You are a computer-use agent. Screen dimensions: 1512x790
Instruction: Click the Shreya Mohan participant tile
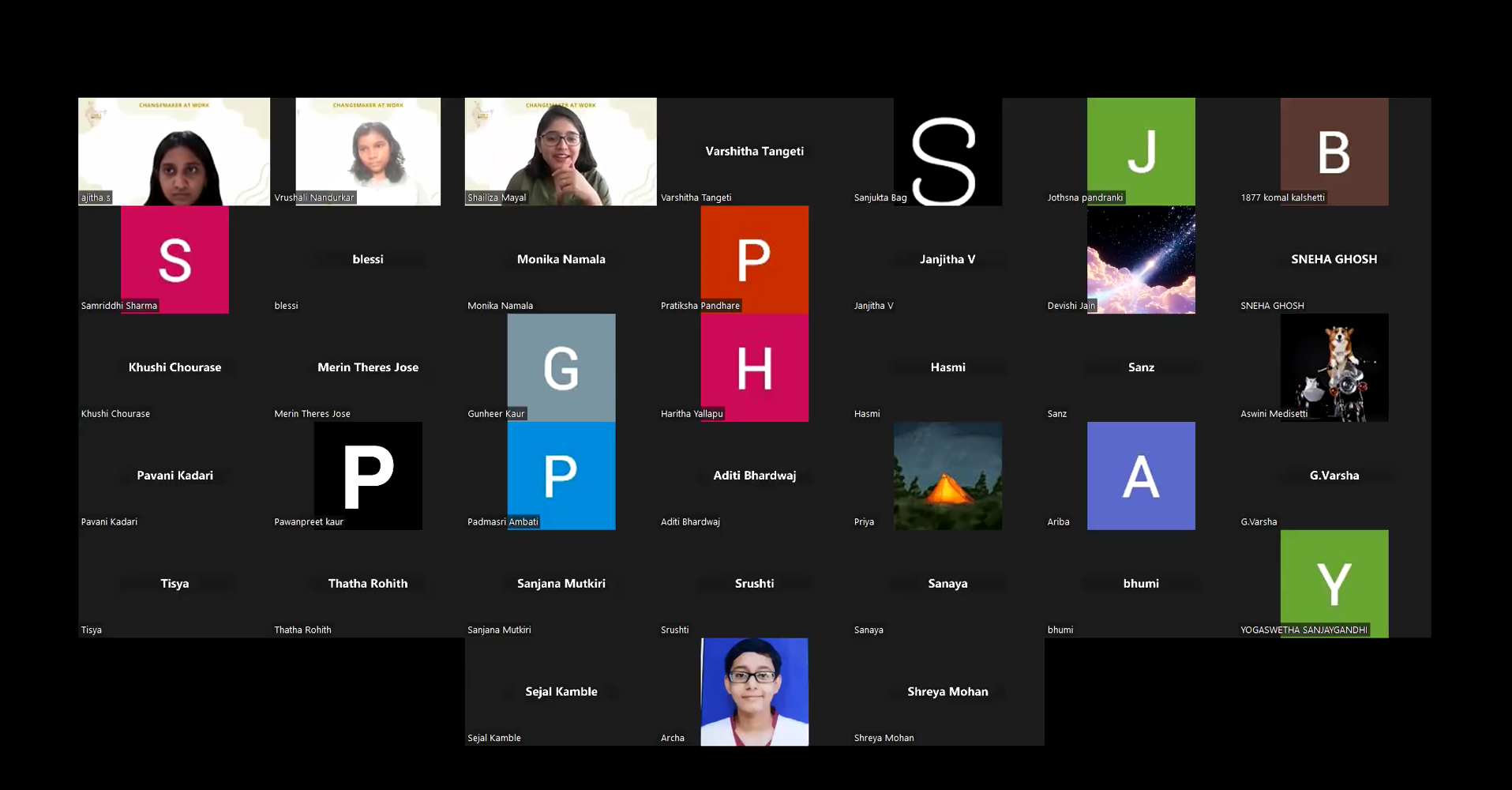(x=947, y=691)
